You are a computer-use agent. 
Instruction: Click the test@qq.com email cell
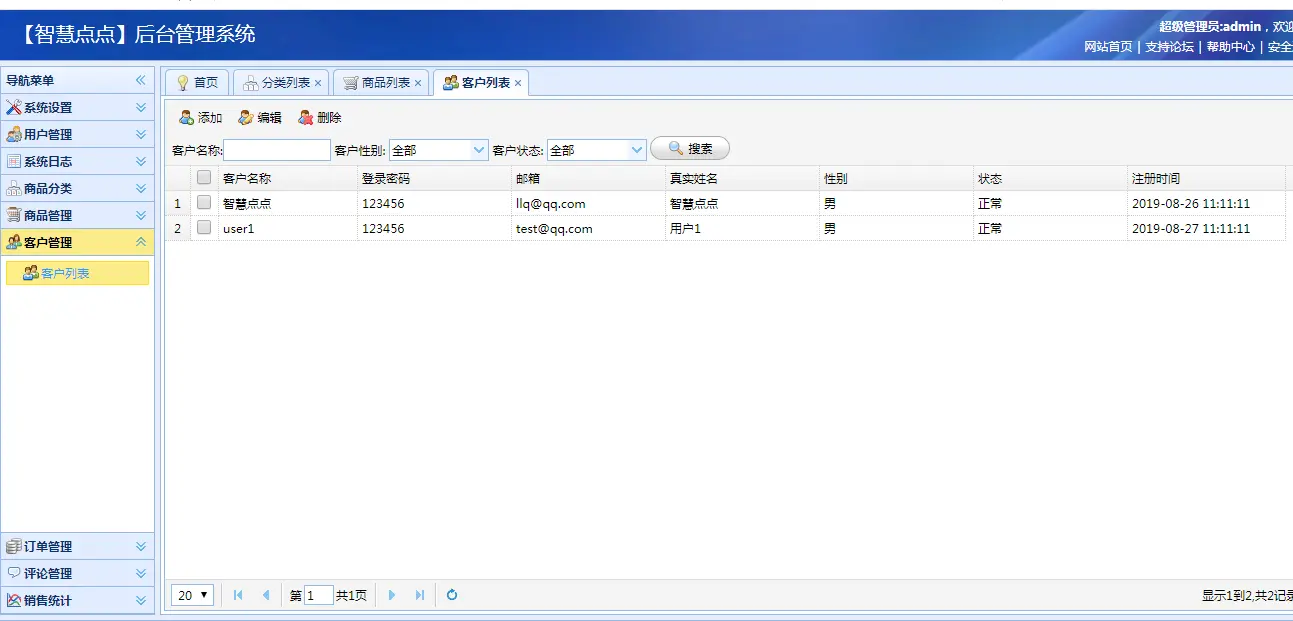(x=589, y=228)
